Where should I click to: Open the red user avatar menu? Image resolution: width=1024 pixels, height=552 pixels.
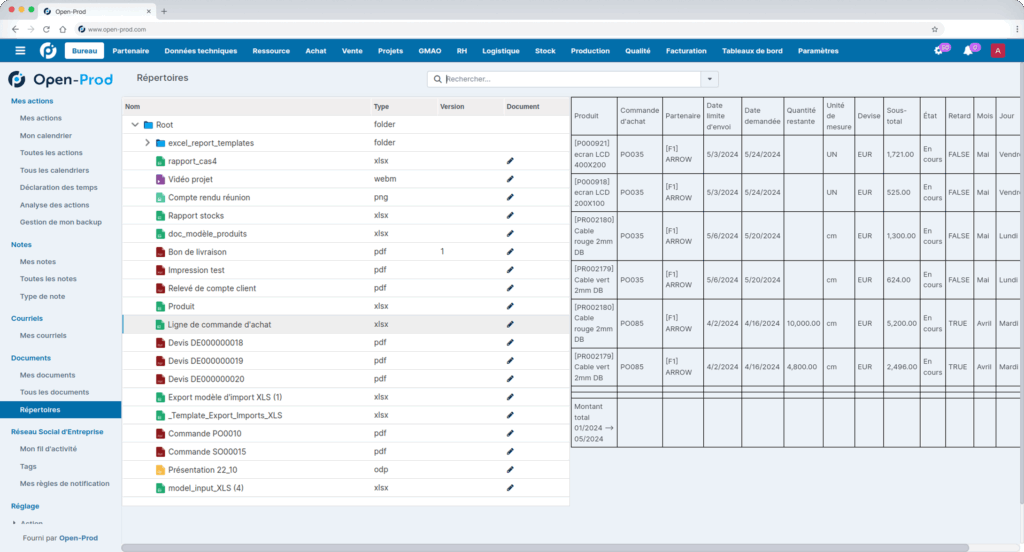pyautogui.click(x=997, y=50)
